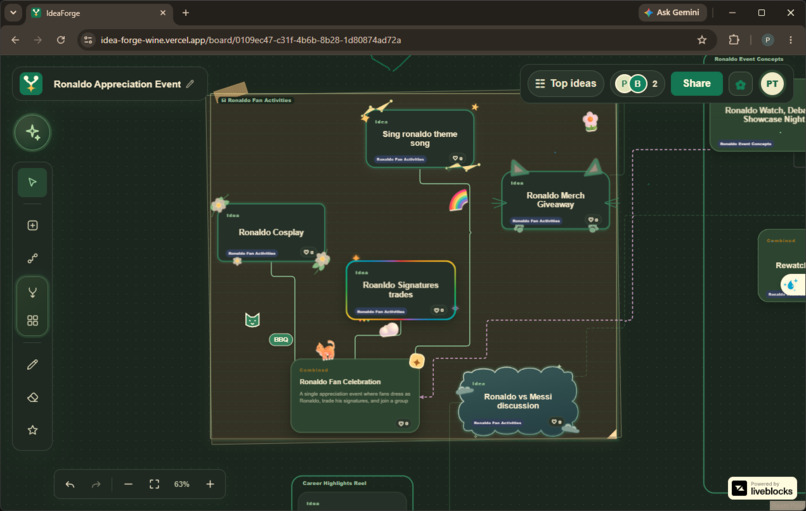
Task: Select the Ronaldo vs Messi discussion cloud card
Action: pos(518,401)
